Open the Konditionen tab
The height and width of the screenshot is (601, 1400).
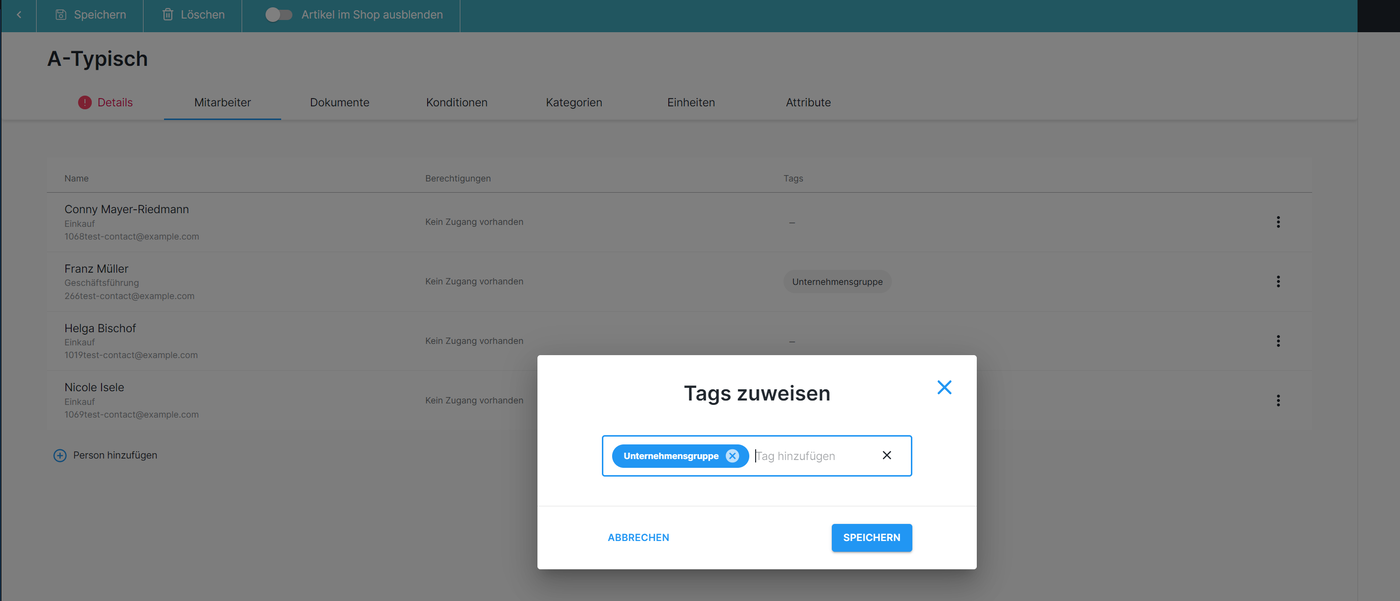[456, 102]
